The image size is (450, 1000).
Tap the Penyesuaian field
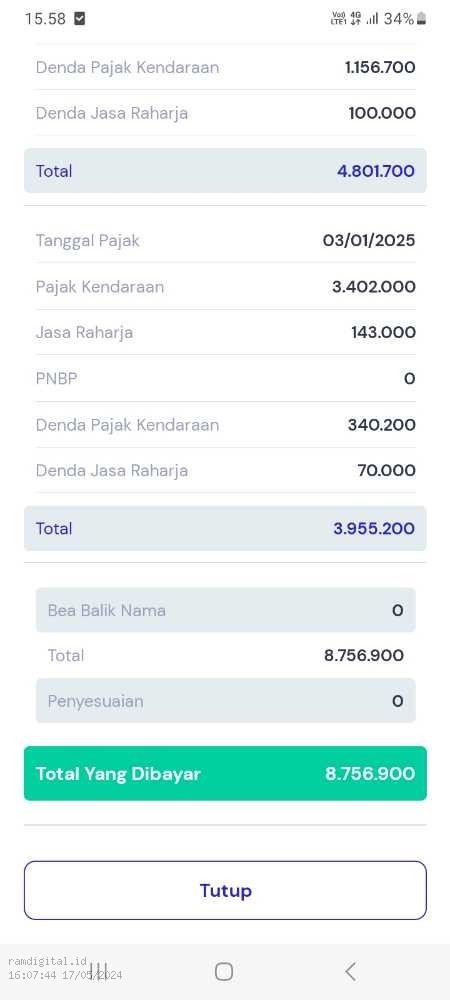click(225, 701)
